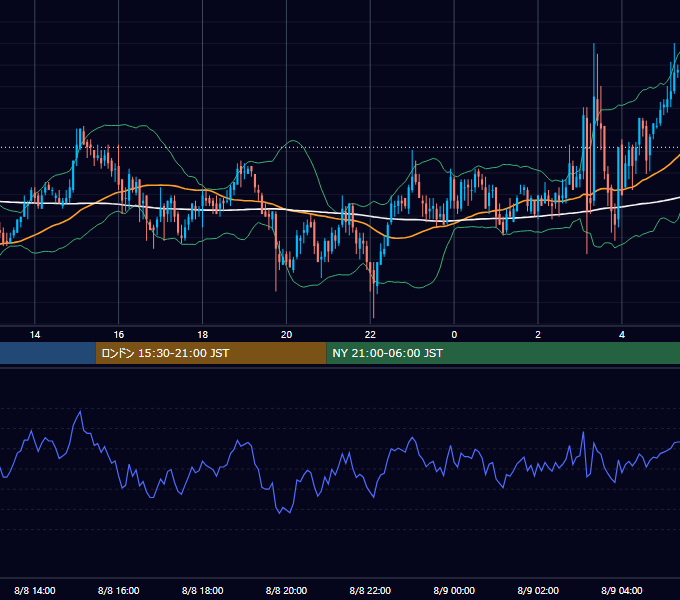This screenshot has height=600, width=680.
Task: Click the 8/9 00:00 time label
Action: (x=454, y=590)
